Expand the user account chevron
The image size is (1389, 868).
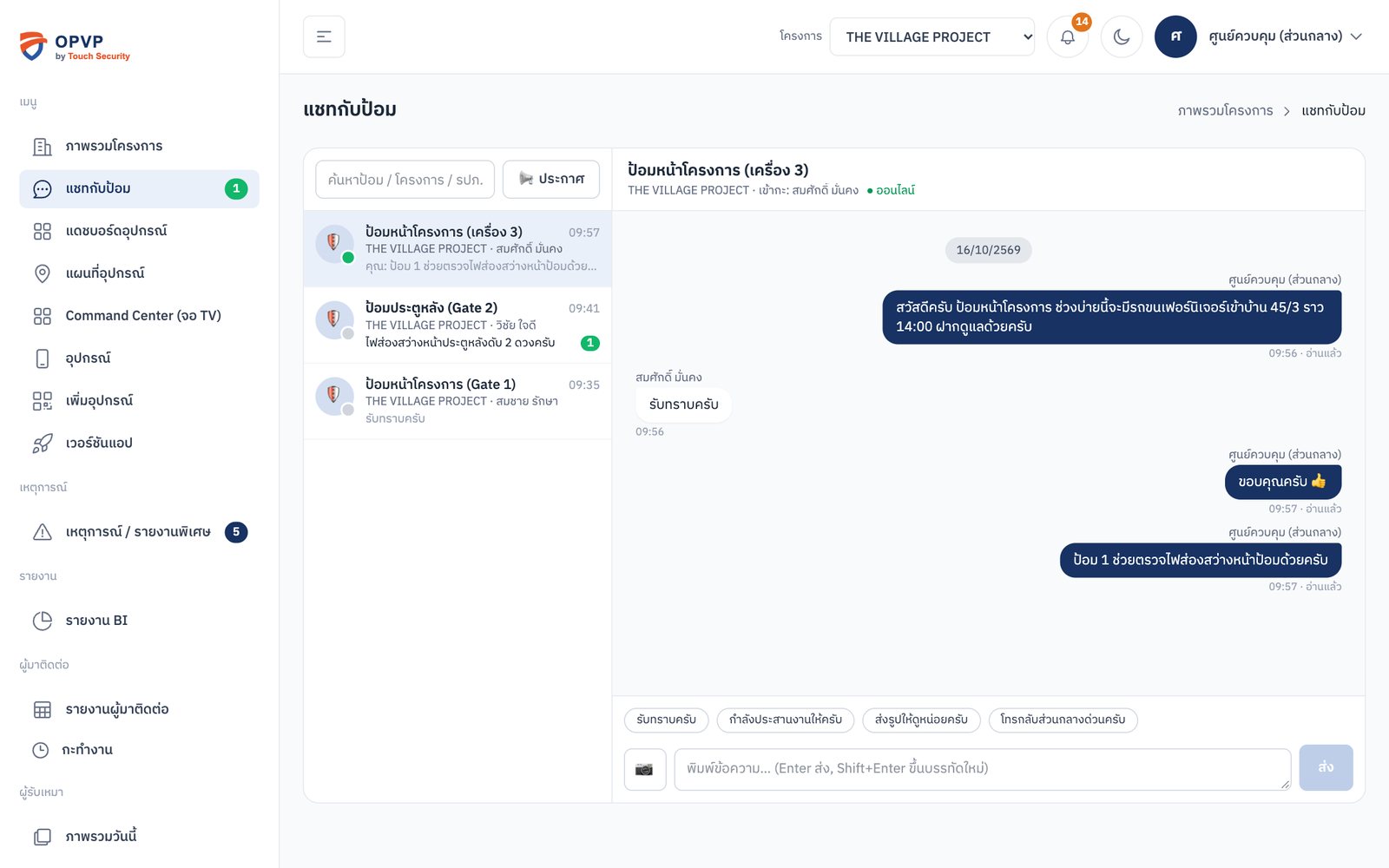pyautogui.click(x=1356, y=36)
